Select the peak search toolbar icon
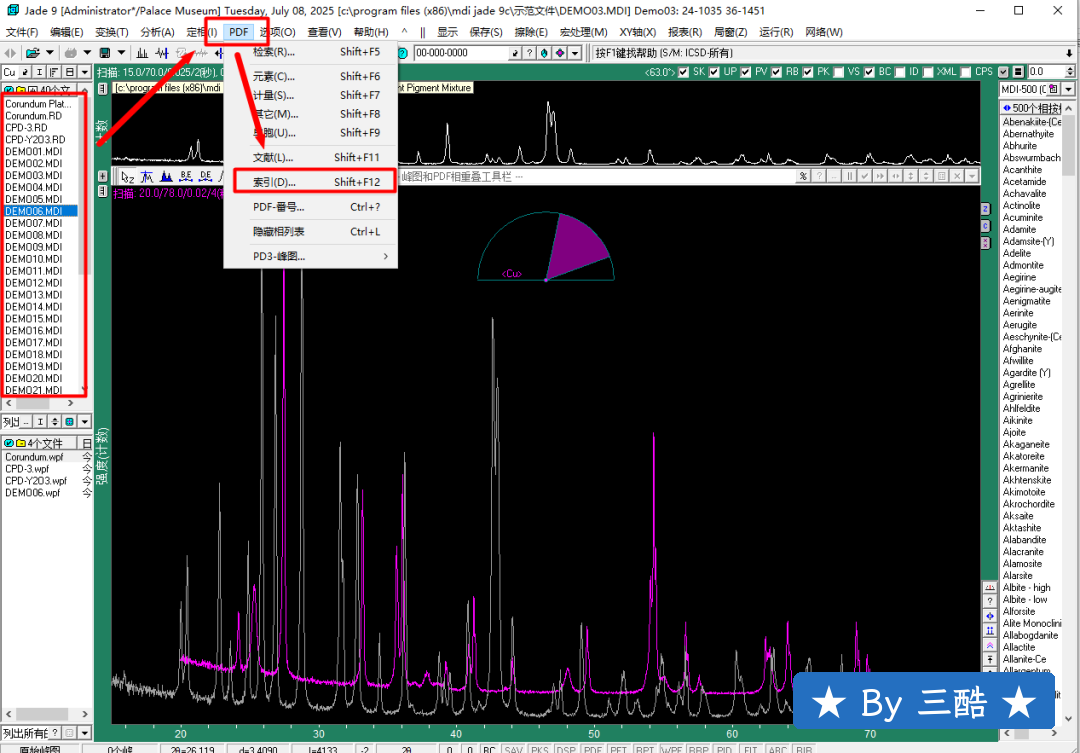The height and width of the screenshot is (753, 1080). coord(143,52)
